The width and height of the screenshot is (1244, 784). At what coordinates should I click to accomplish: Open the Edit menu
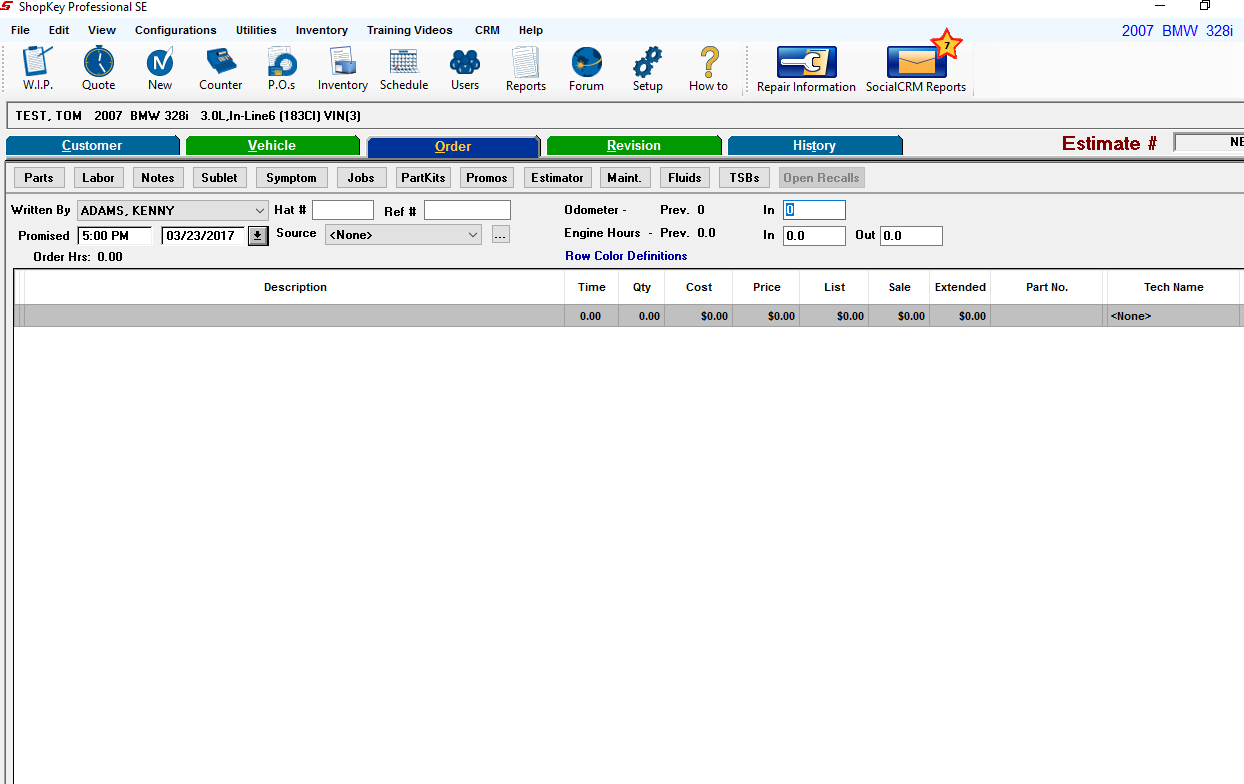pyautogui.click(x=59, y=30)
